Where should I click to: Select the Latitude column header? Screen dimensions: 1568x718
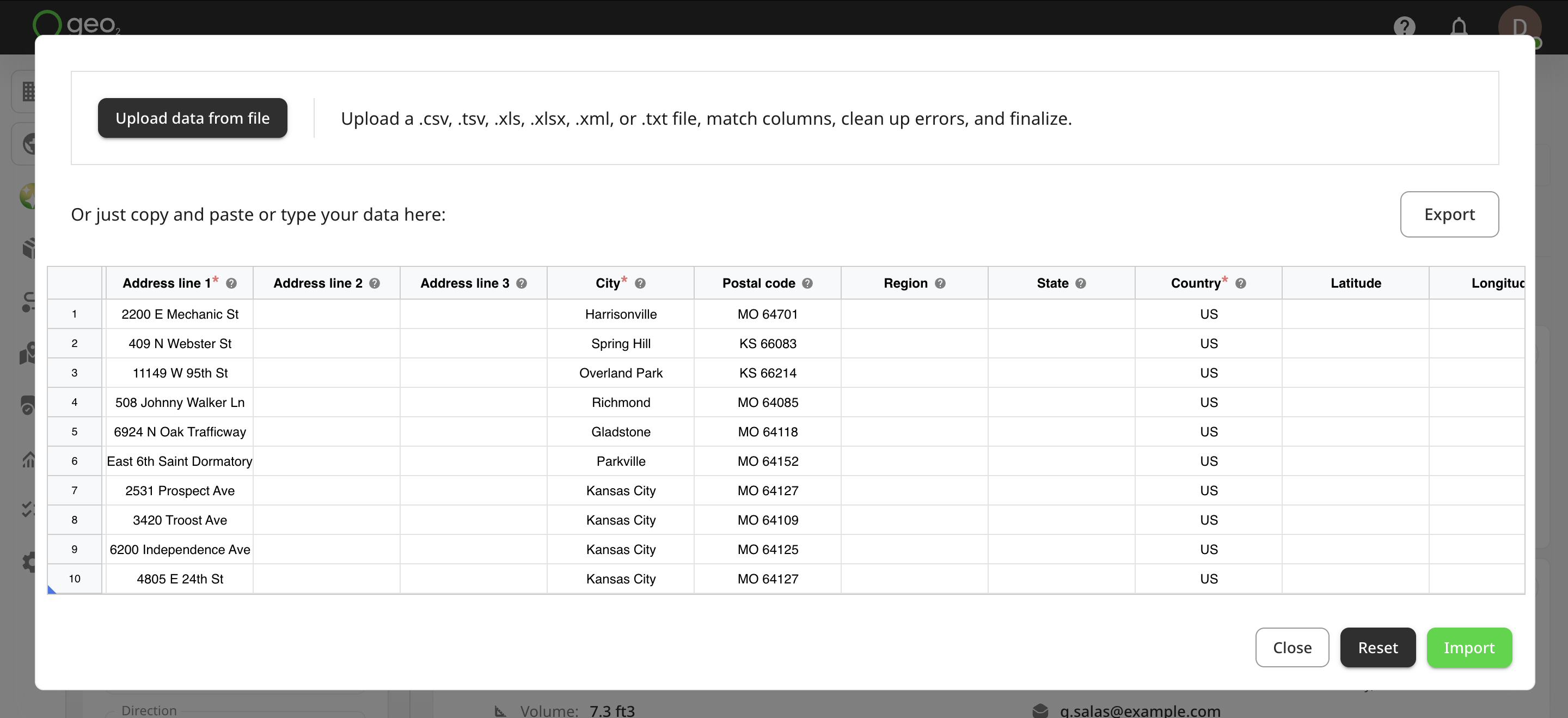point(1355,283)
